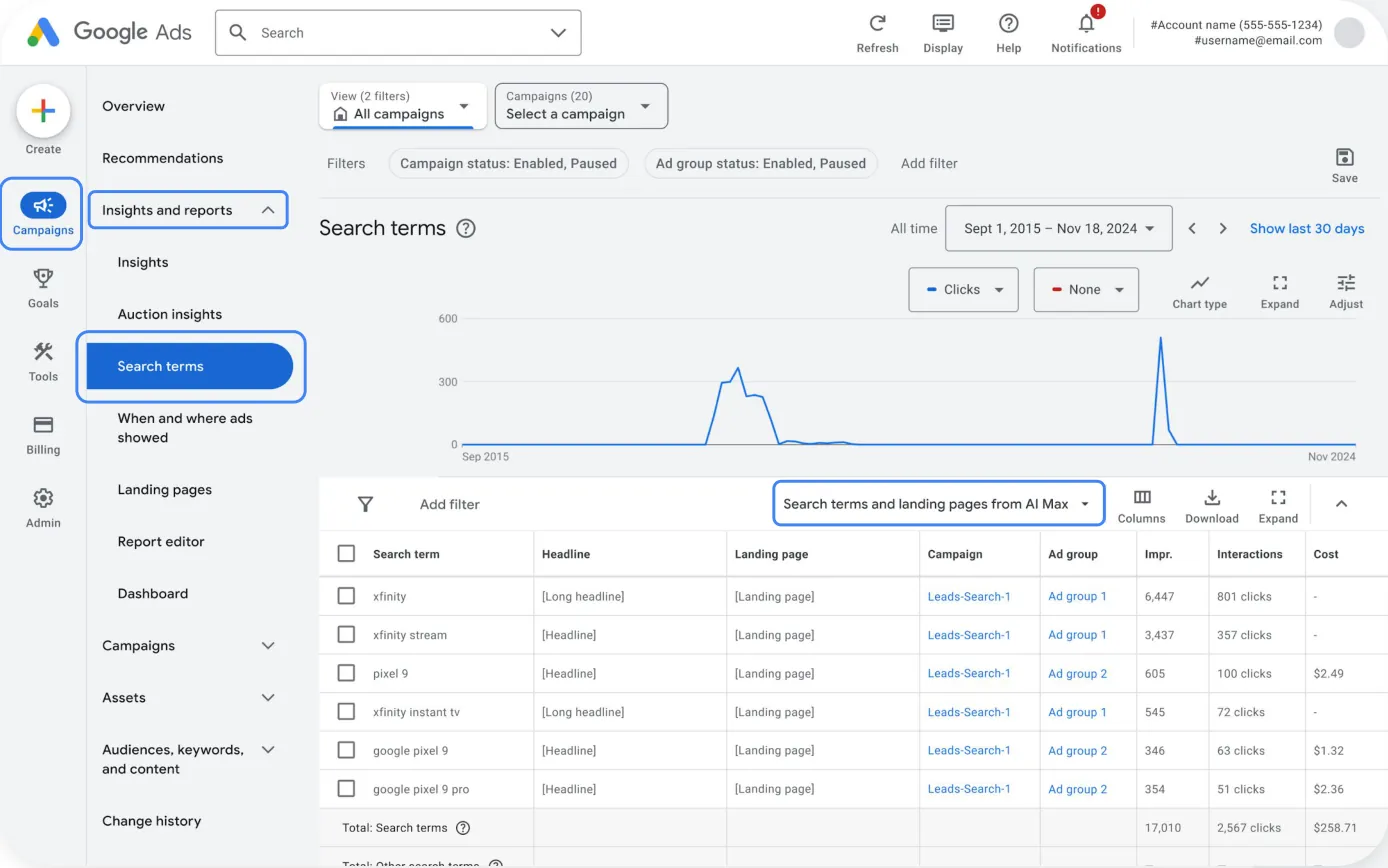Open the Notifications bell
This screenshot has width=1388, height=868.
pyautogui.click(x=1086, y=23)
